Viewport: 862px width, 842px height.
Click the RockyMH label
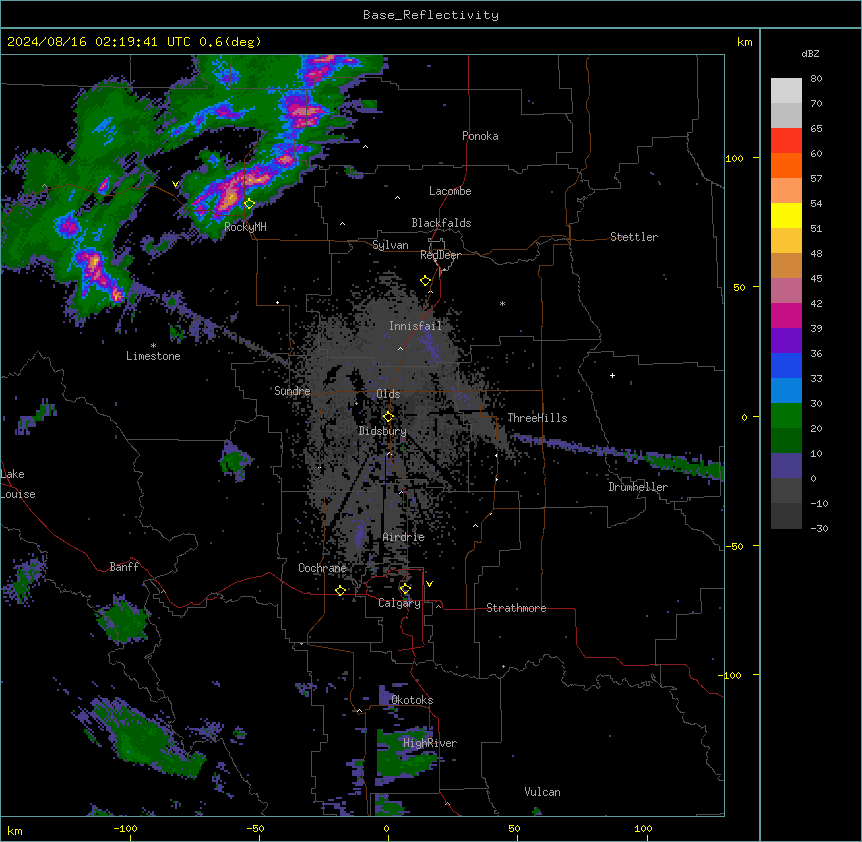245,227
